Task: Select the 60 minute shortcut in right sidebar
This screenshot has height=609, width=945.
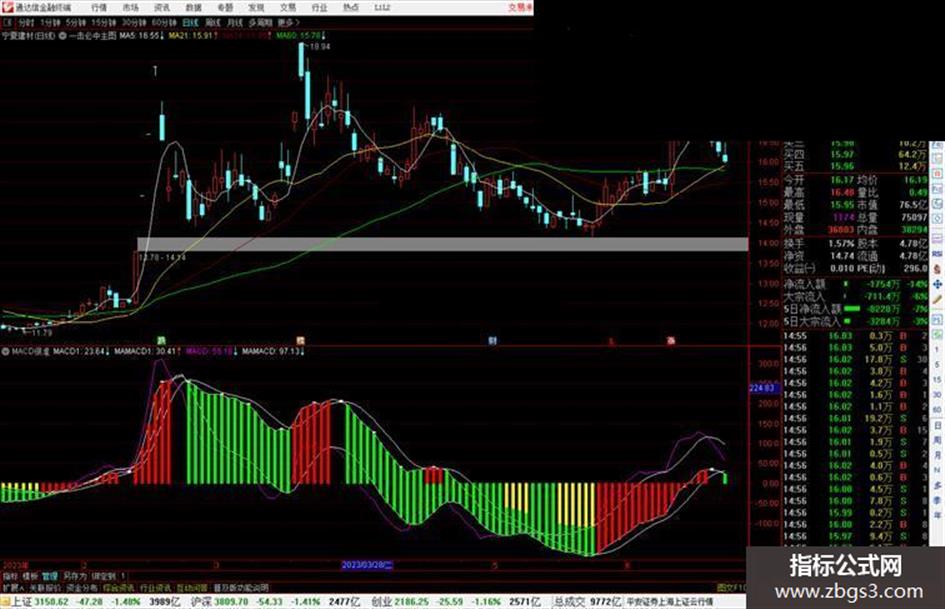Action: pos(937,409)
